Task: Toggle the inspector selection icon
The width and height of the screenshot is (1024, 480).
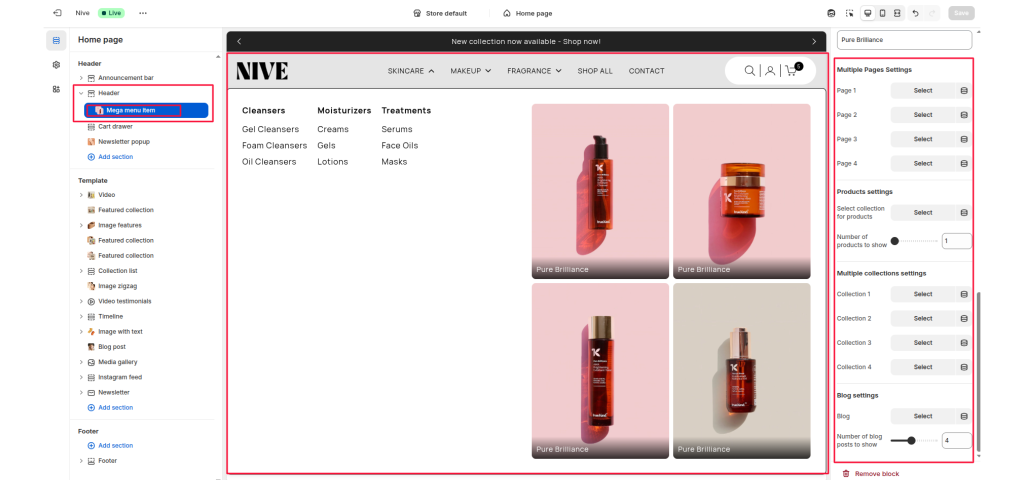Action: pyautogui.click(x=849, y=13)
